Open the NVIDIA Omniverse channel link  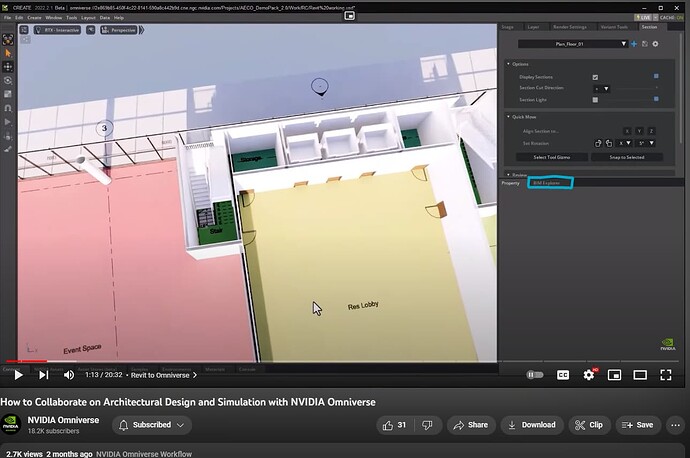[x=63, y=420]
